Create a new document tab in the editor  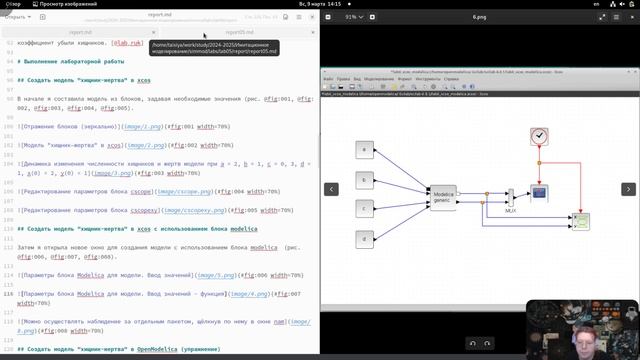click(42, 17)
